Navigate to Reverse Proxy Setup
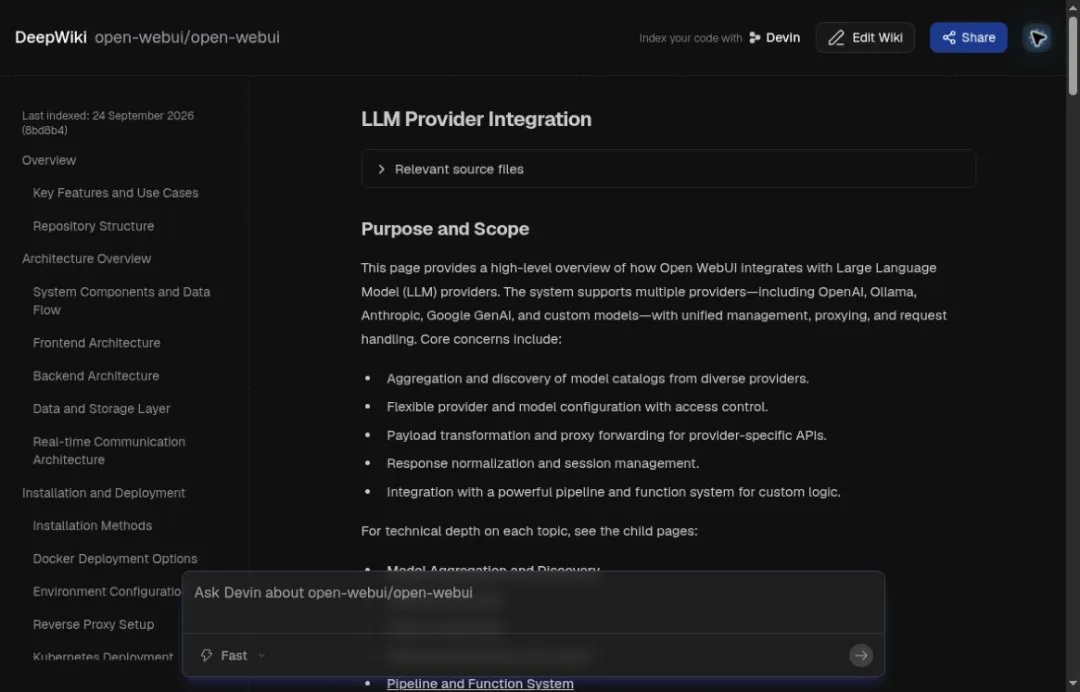The width and height of the screenshot is (1080, 692). click(94, 625)
